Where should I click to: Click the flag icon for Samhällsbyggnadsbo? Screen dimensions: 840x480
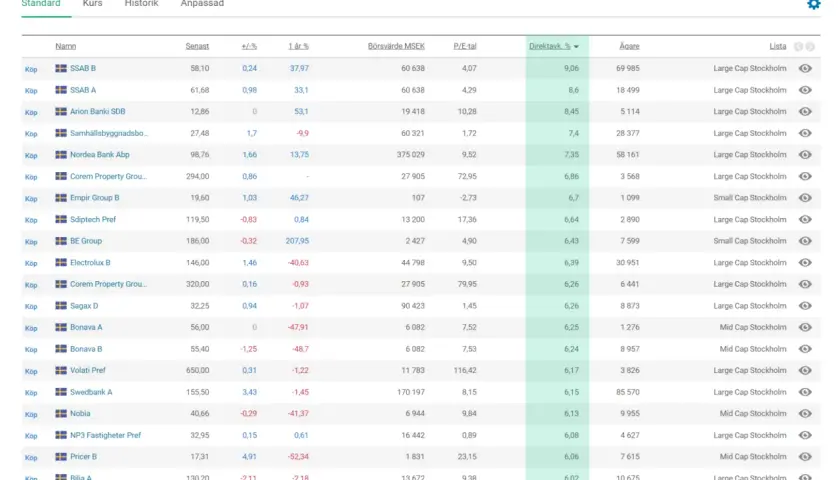pyautogui.click(x=61, y=133)
